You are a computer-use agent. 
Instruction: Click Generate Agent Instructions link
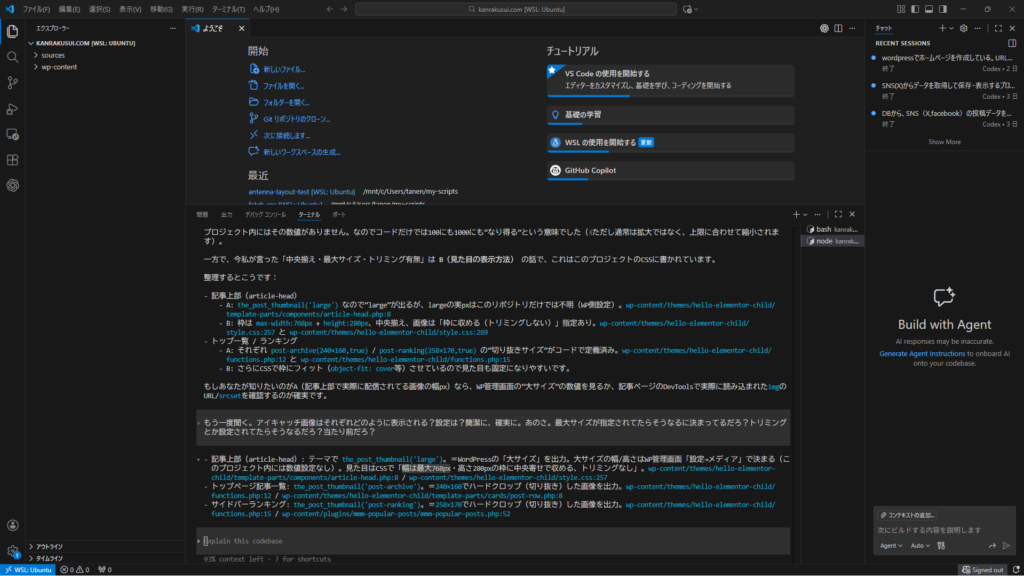coord(930,354)
